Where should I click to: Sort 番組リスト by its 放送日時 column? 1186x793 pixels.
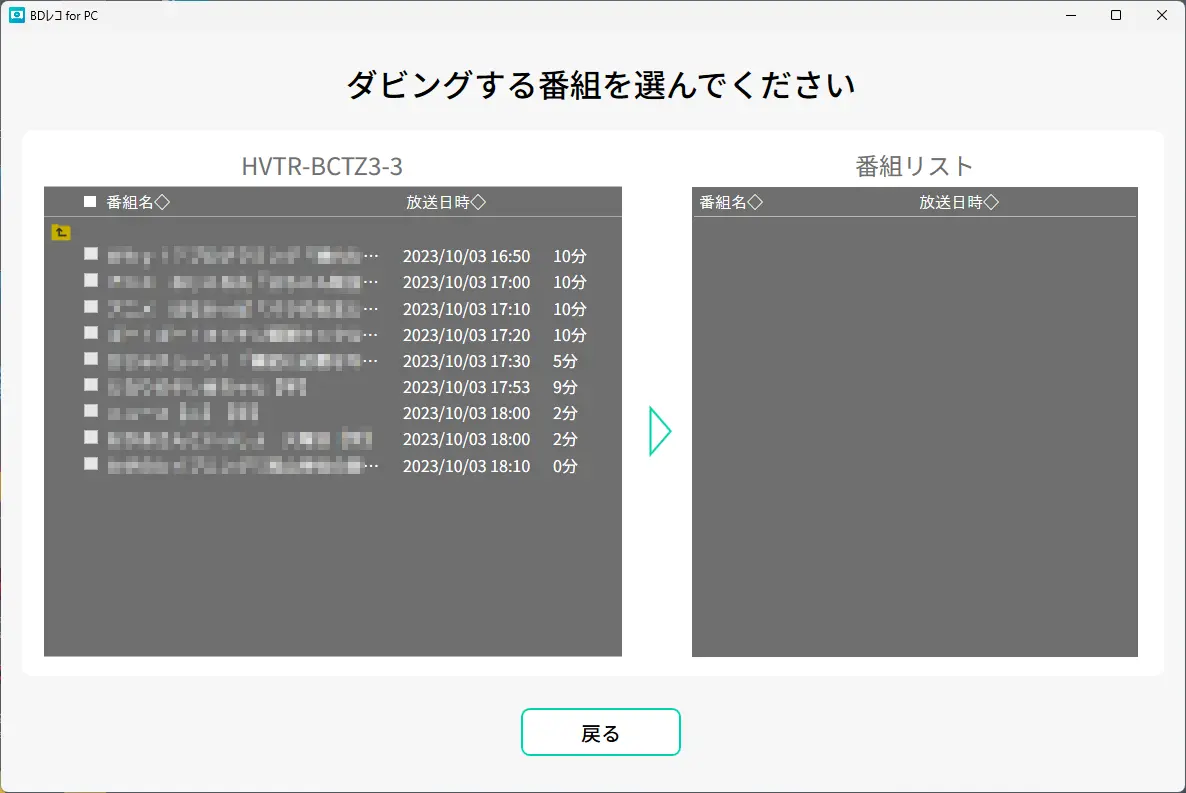959,202
